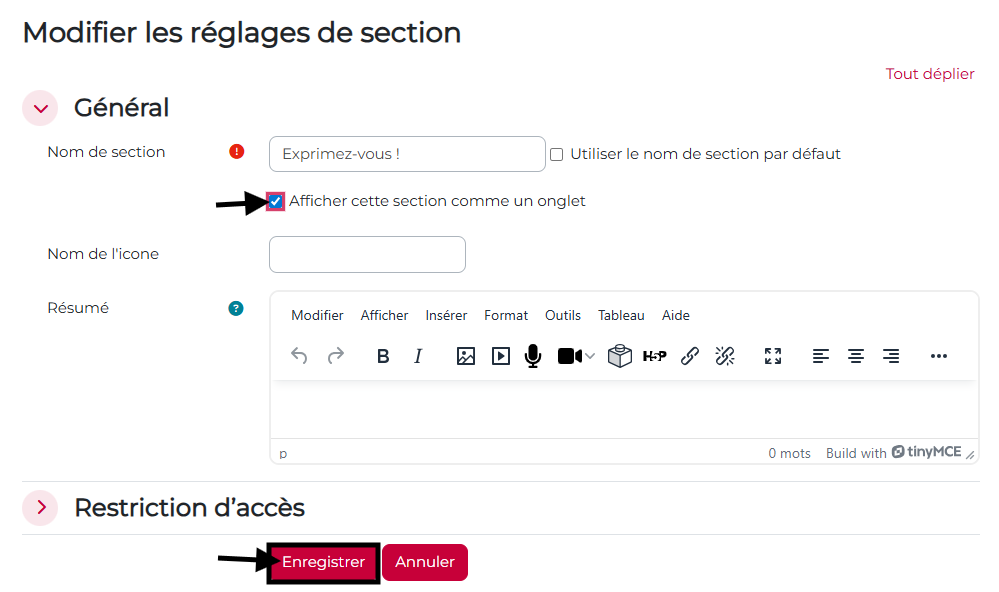Image resolution: width=999 pixels, height=592 pixels.
Task: Open the Insérer menu
Action: [x=446, y=315]
